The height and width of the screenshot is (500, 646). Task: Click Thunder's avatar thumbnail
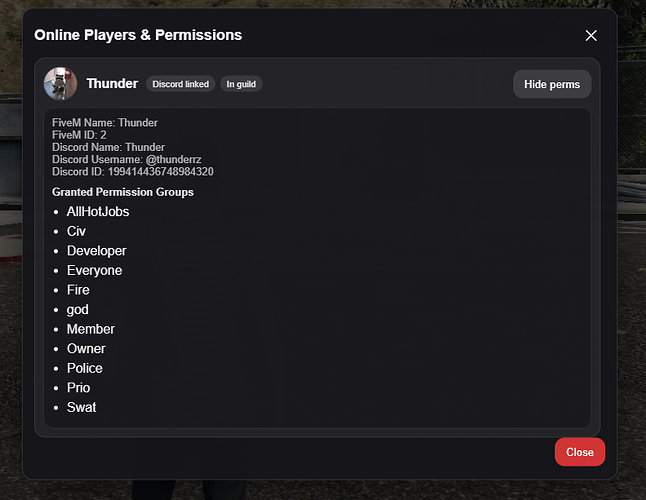(x=60, y=84)
